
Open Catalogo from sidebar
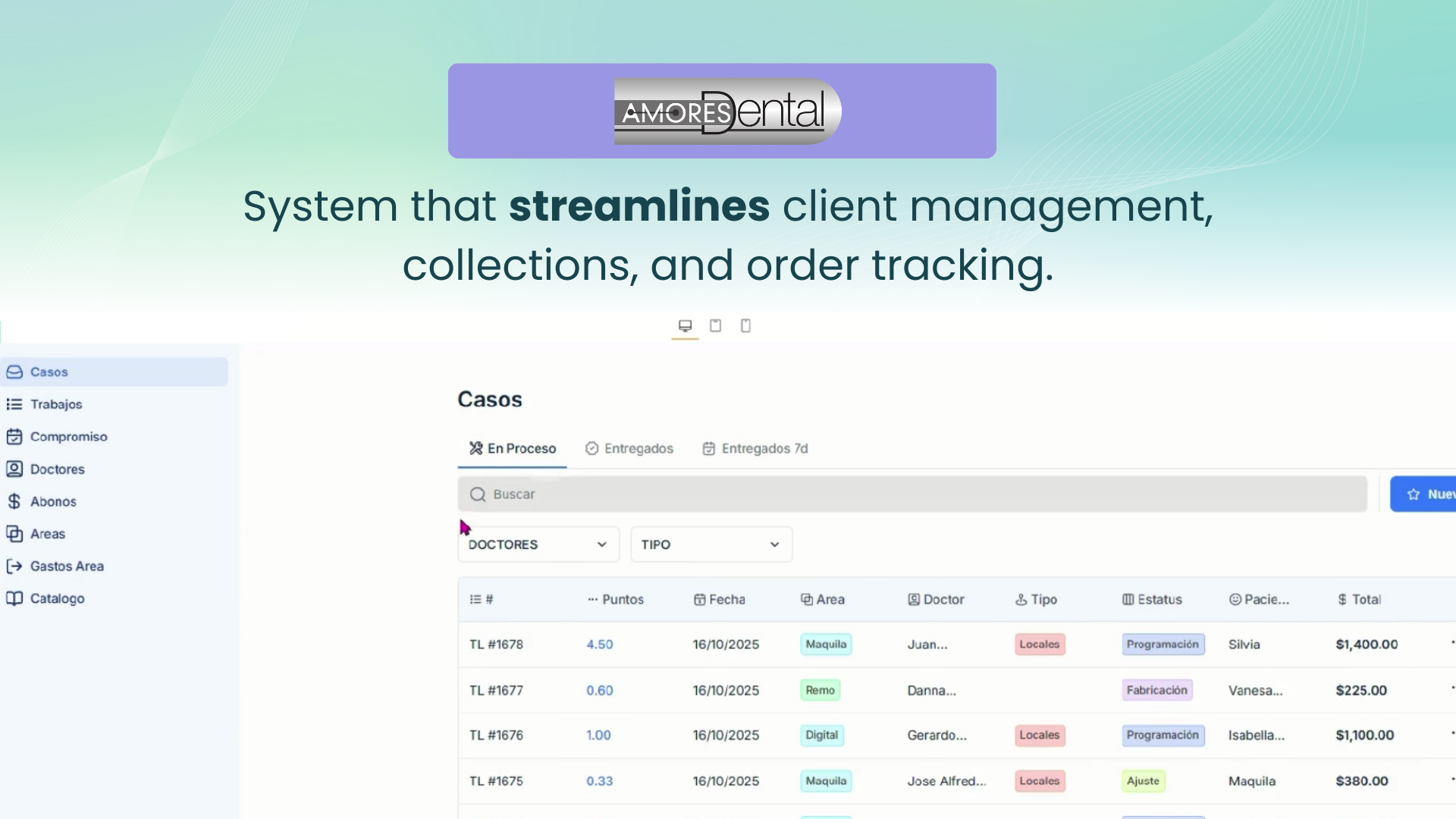[57, 598]
